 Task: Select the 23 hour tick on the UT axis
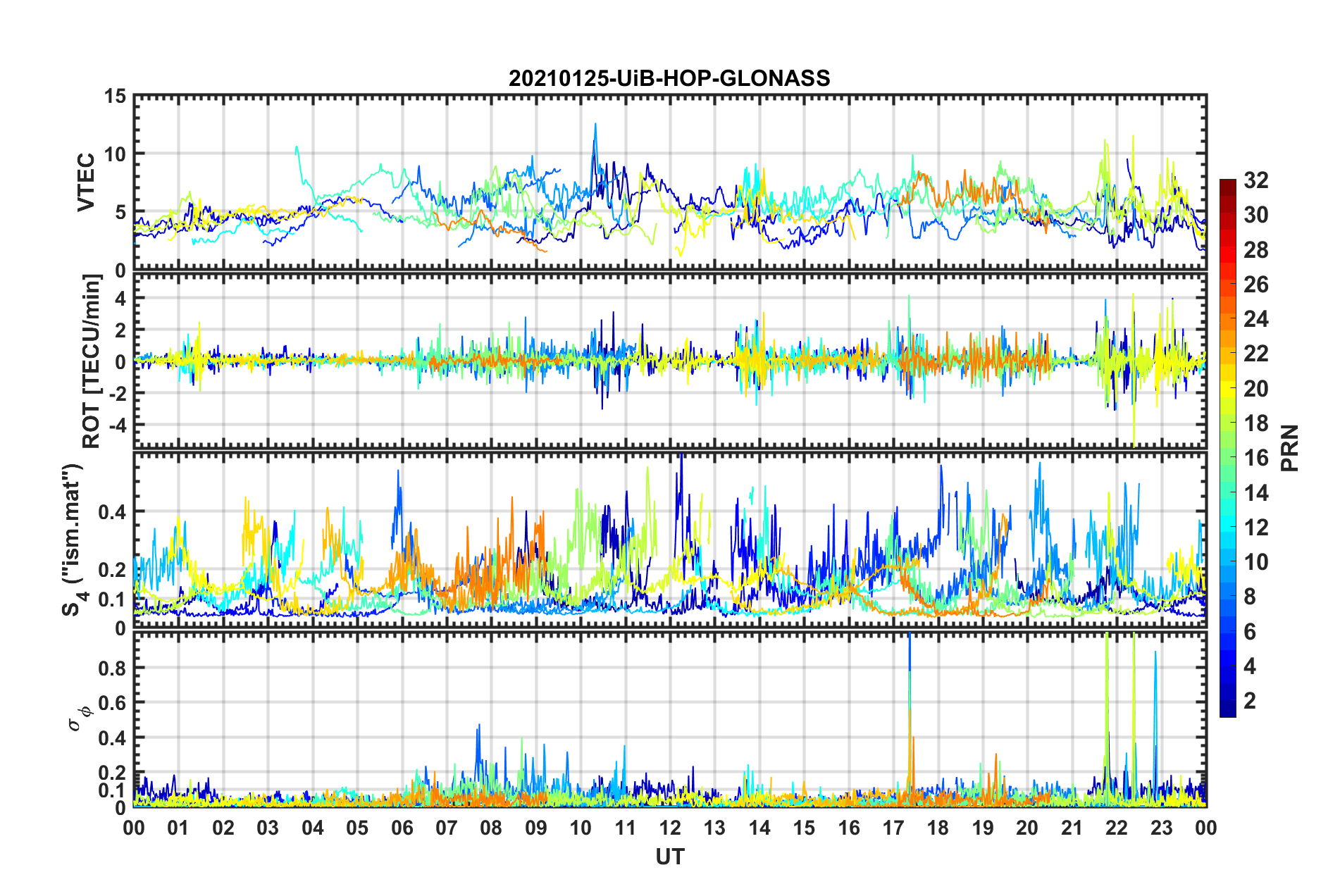pyautogui.click(x=1162, y=828)
